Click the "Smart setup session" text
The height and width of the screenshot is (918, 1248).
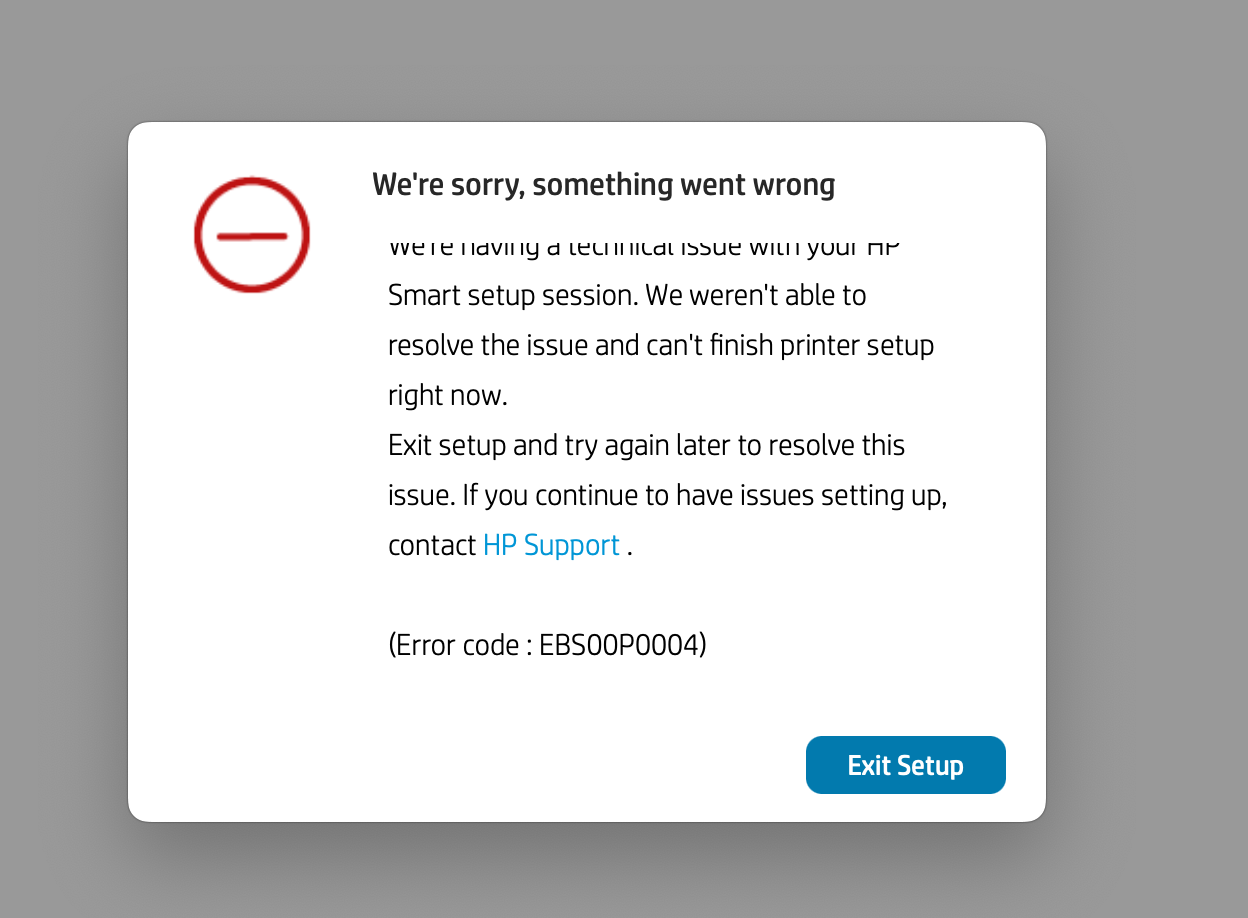click(512, 296)
